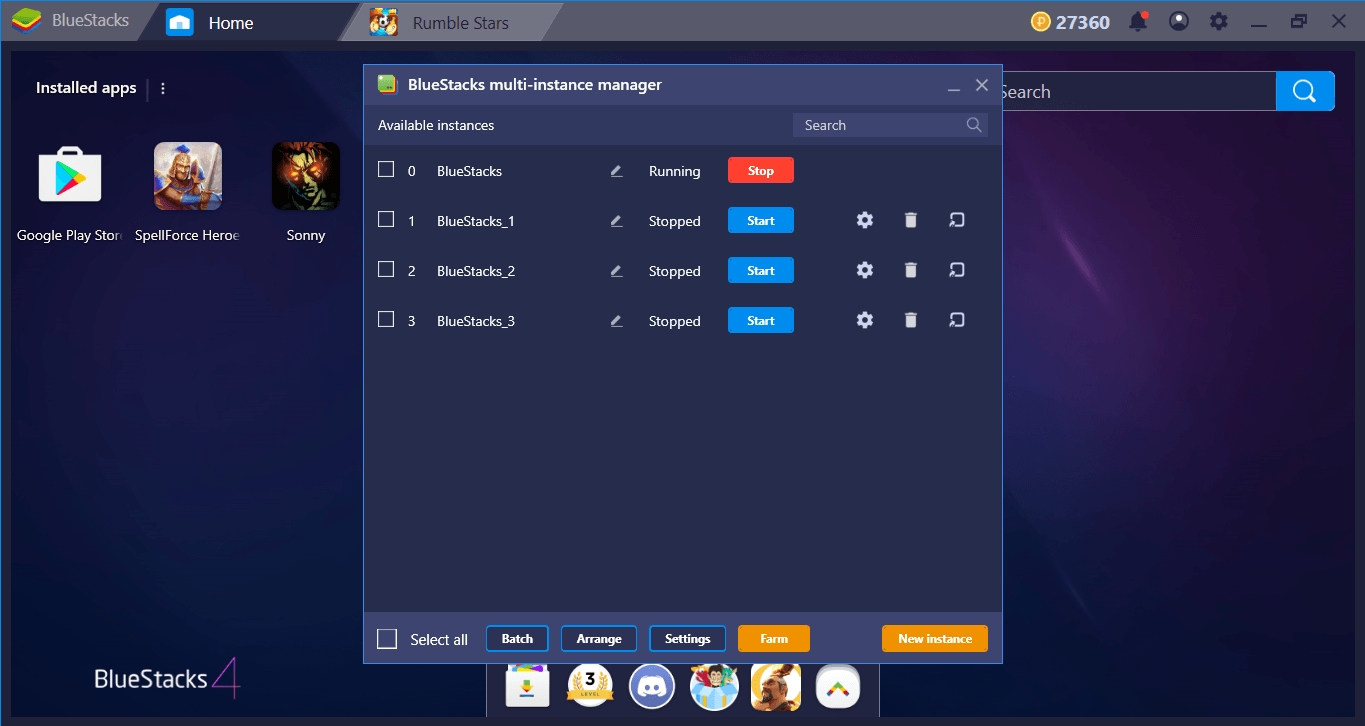The height and width of the screenshot is (726, 1365).
Task: Open the character app icon in dock
Action: click(x=714, y=686)
